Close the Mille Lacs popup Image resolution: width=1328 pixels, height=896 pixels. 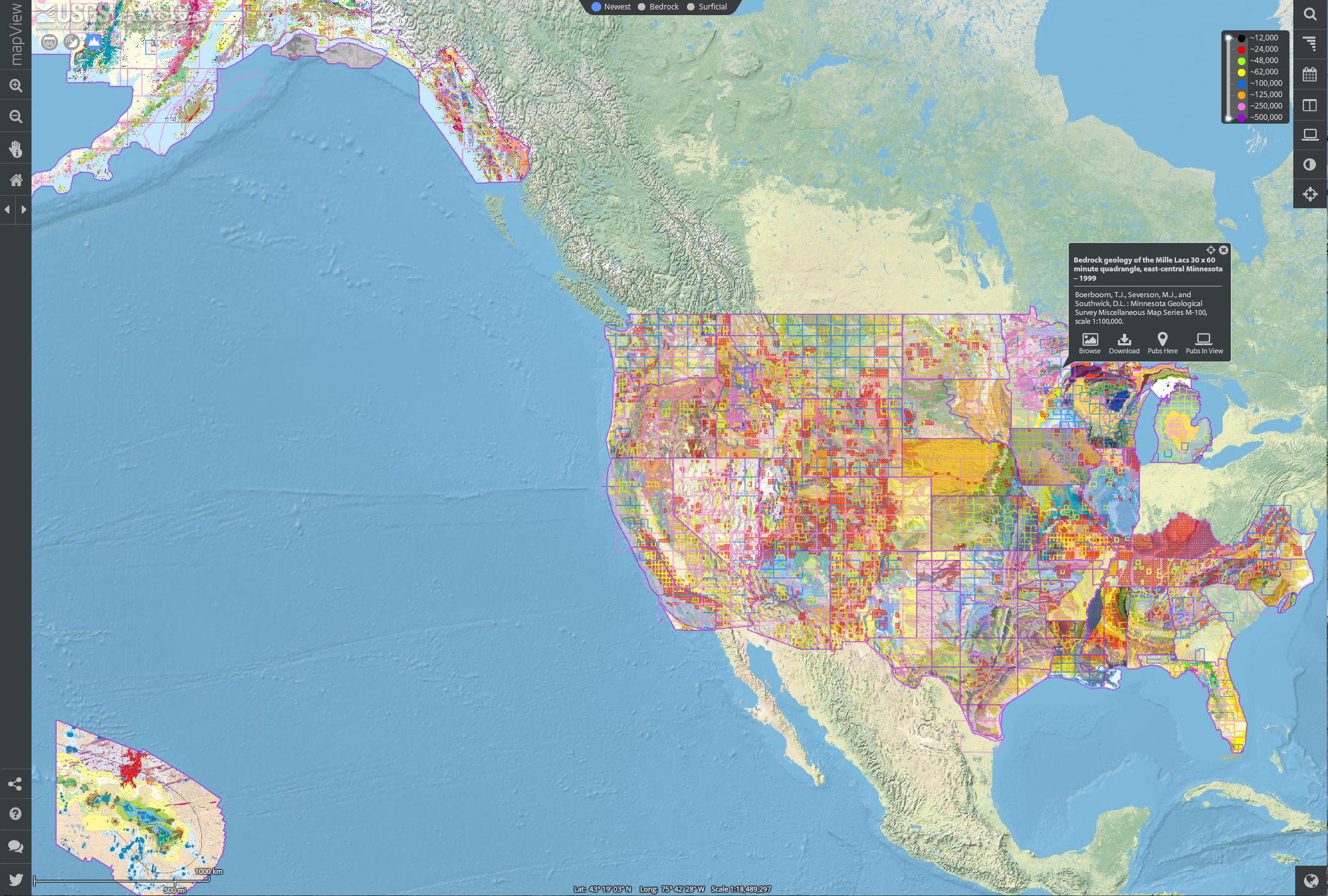point(1223,251)
